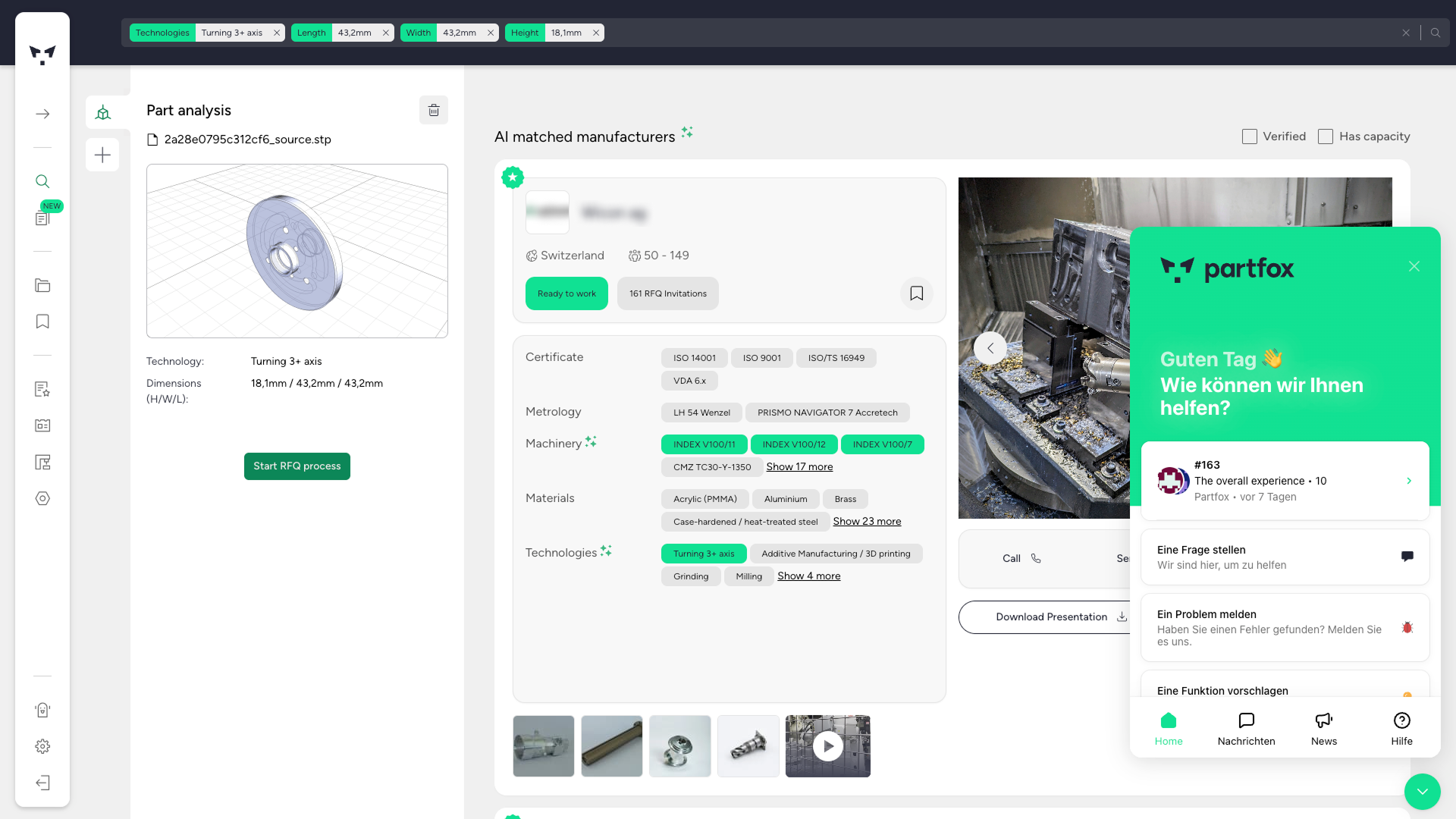Click the Additive Manufacturing / 3D printing tag
The height and width of the screenshot is (819, 1456).
click(x=836, y=554)
